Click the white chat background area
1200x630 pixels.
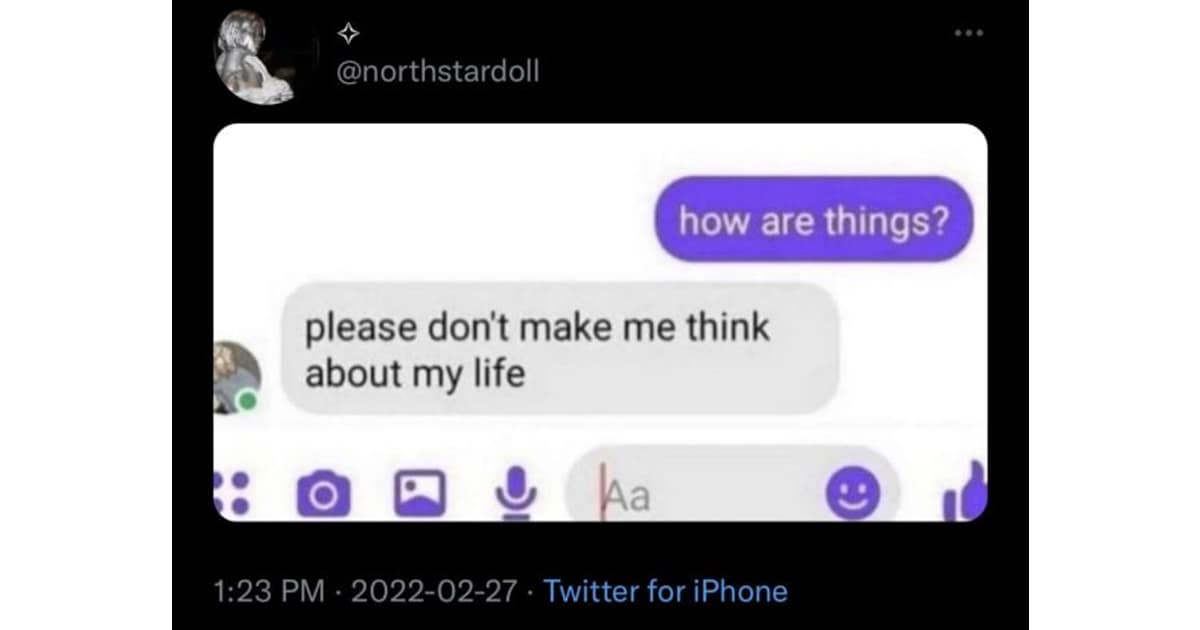[430, 200]
